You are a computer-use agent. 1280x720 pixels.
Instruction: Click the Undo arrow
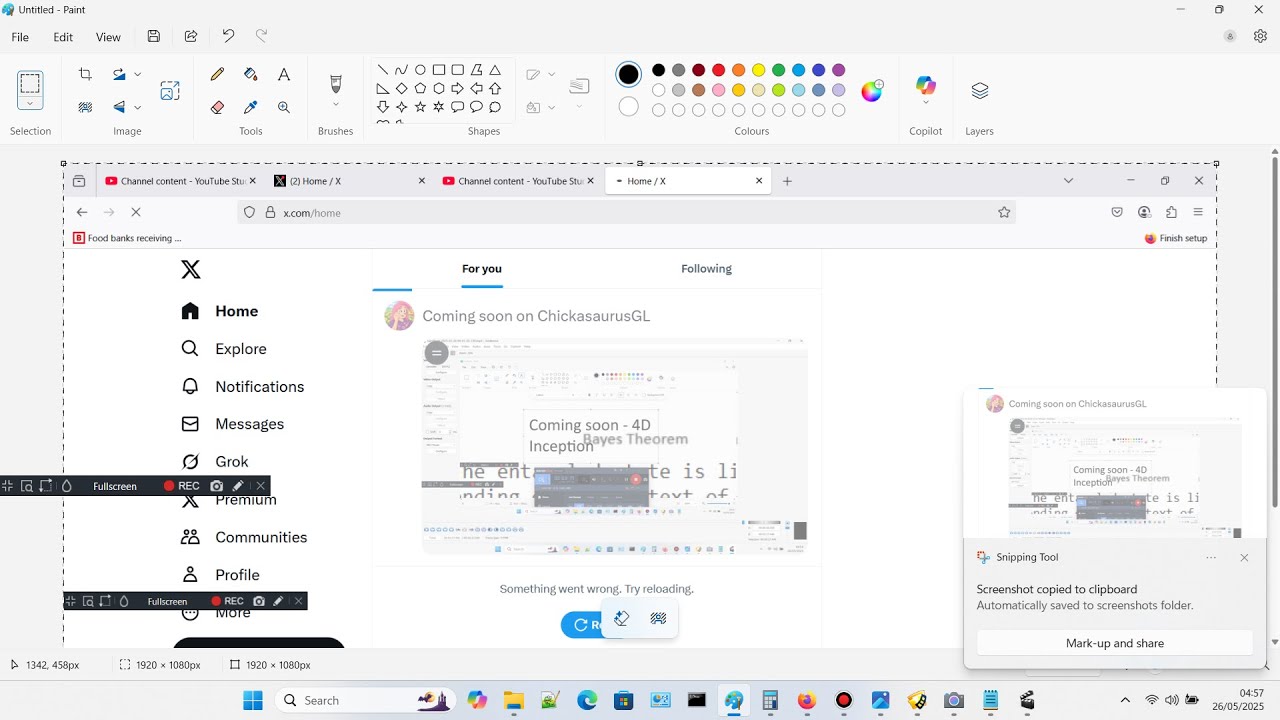point(228,37)
